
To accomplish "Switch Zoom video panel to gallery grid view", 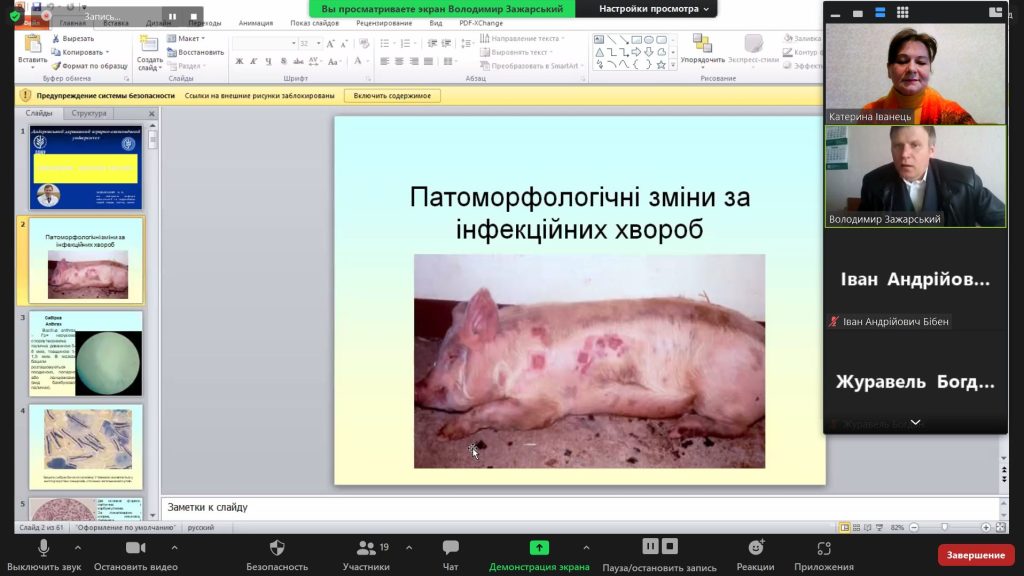I will click(903, 12).
